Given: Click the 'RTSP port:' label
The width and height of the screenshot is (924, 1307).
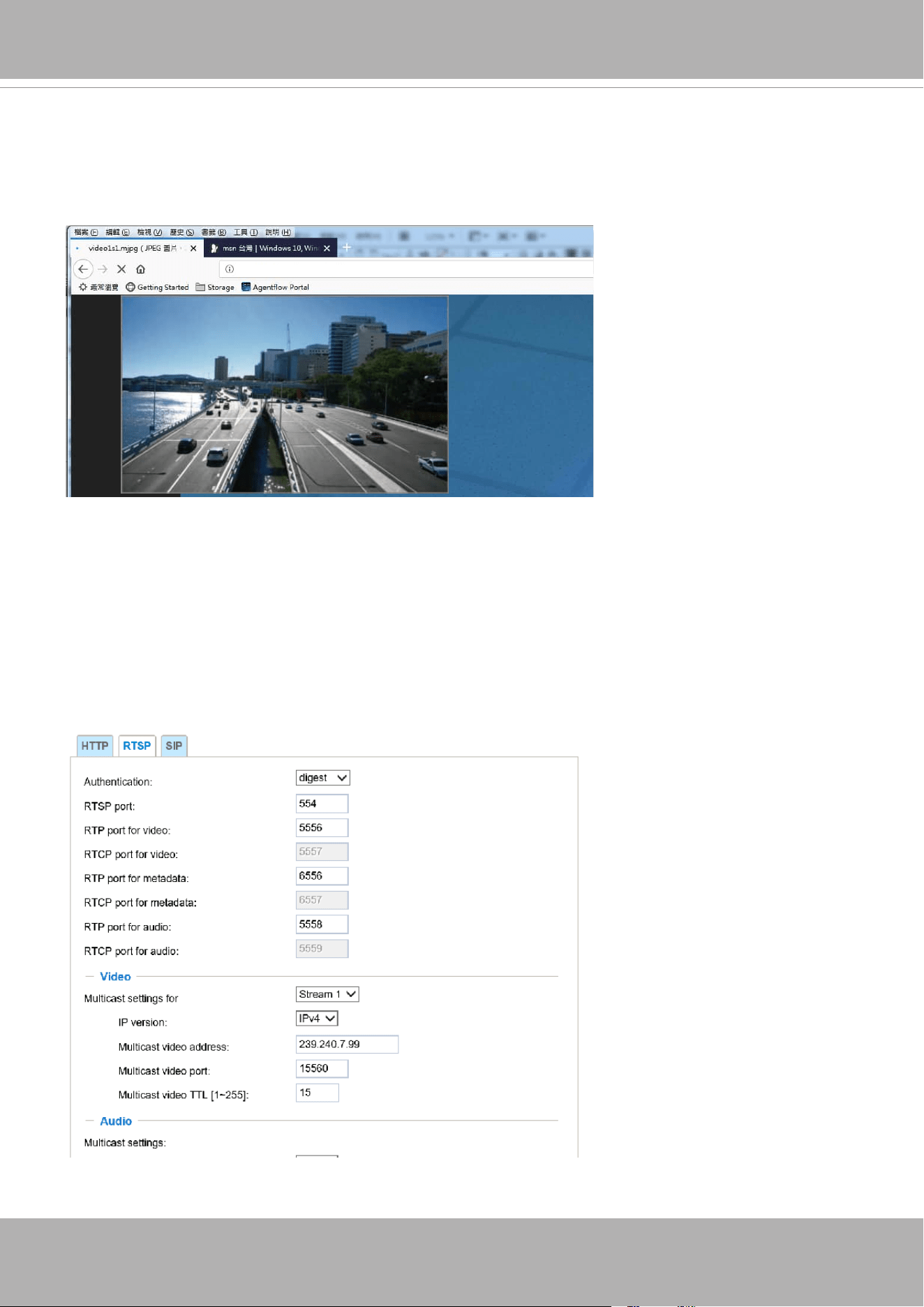Looking at the screenshot, I should tap(110, 806).
